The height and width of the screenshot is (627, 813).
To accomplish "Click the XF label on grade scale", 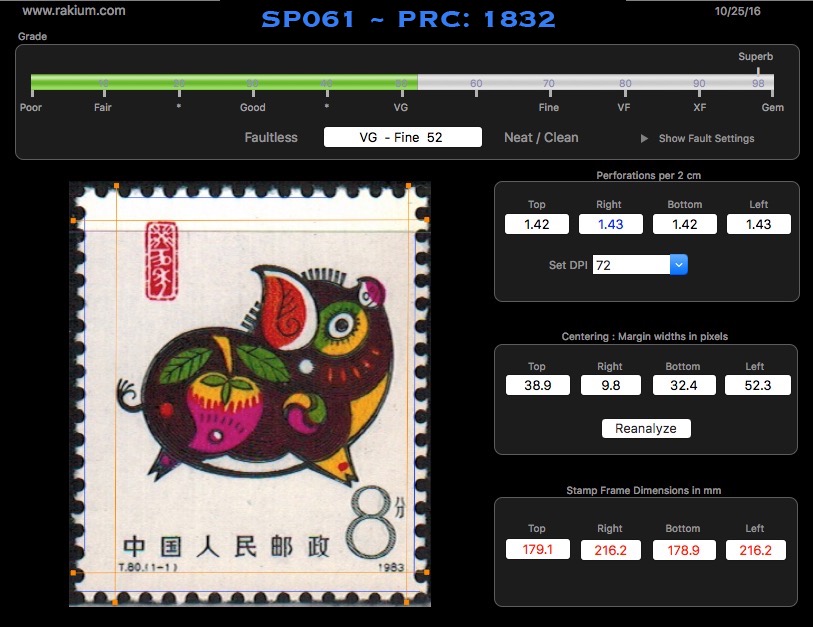I will (699, 107).
